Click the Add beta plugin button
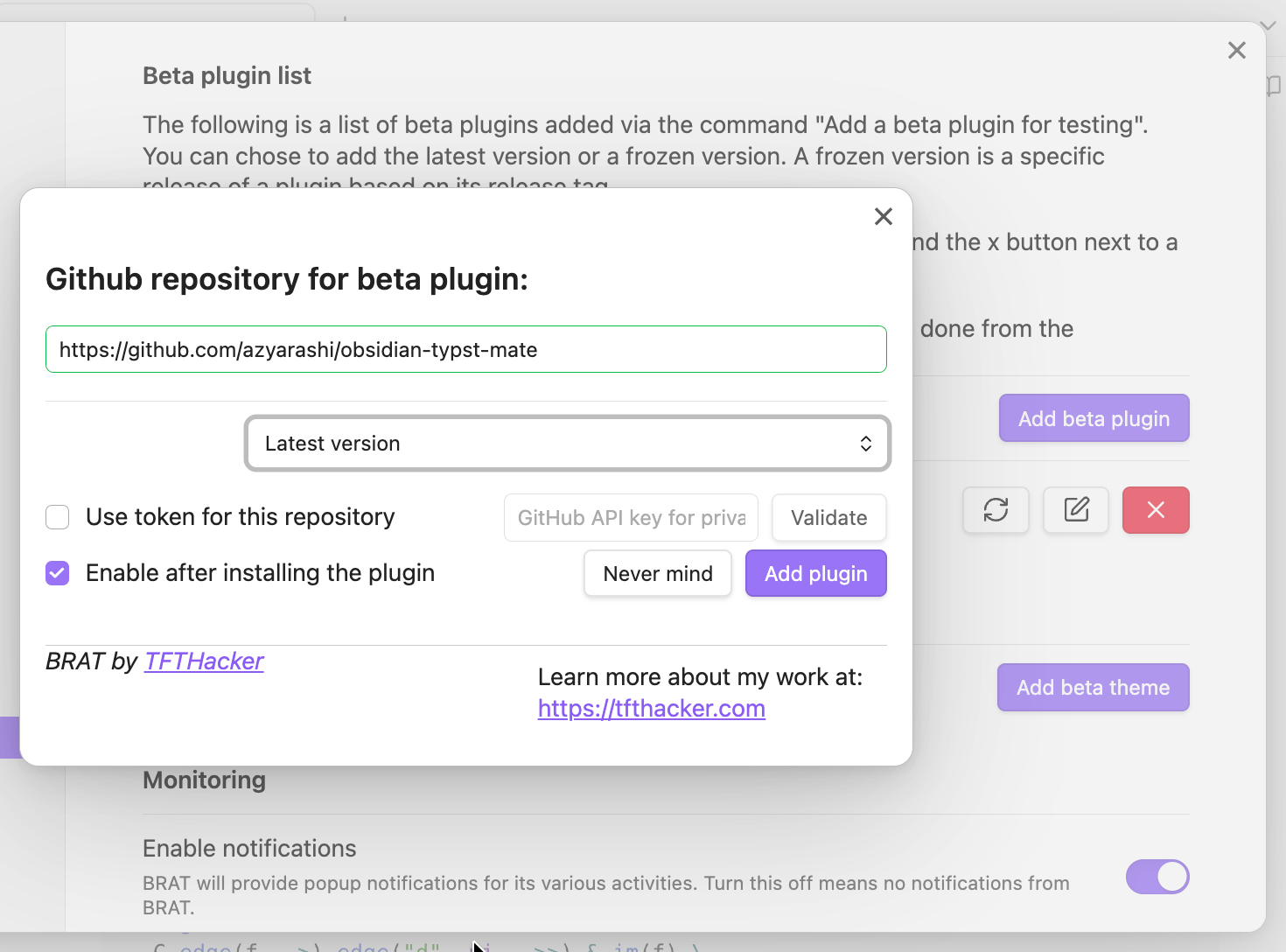1286x952 pixels. [1094, 417]
